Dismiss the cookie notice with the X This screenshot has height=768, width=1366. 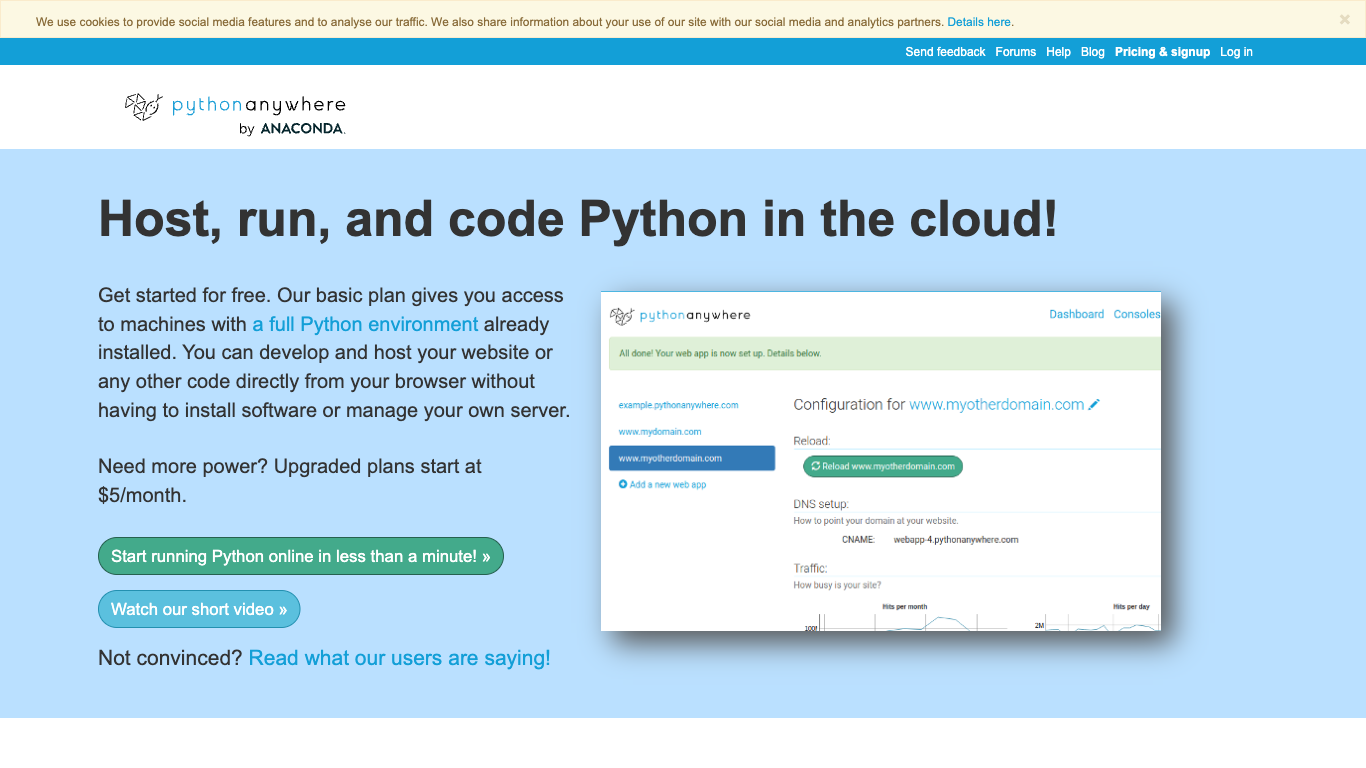tap(1345, 19)
